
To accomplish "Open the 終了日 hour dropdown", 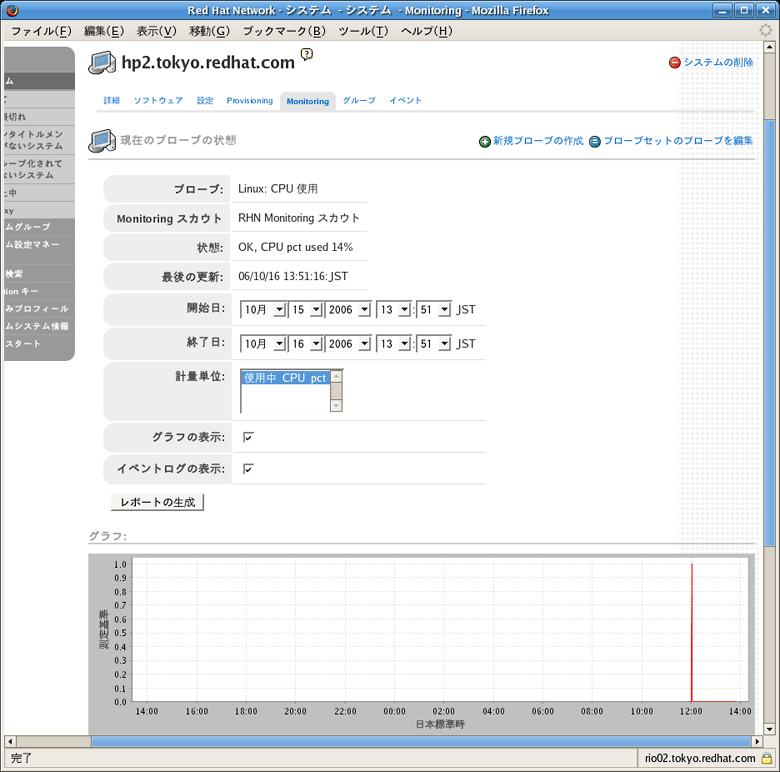I will pos(393,344).
